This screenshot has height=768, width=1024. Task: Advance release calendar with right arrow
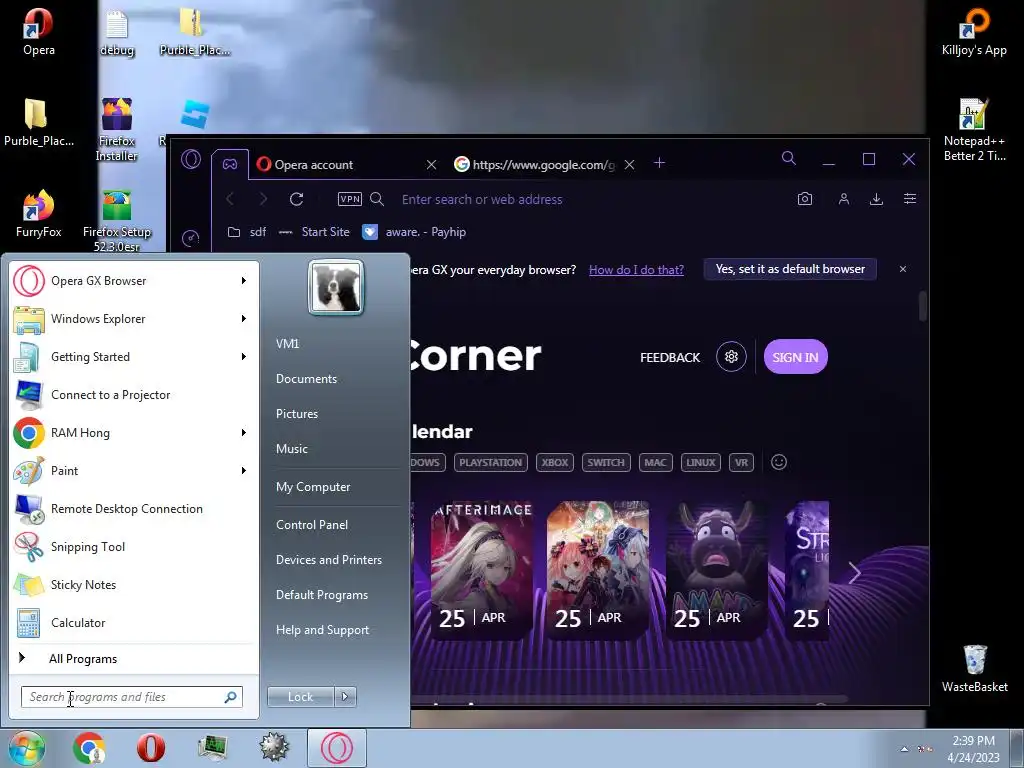(854, 573)
